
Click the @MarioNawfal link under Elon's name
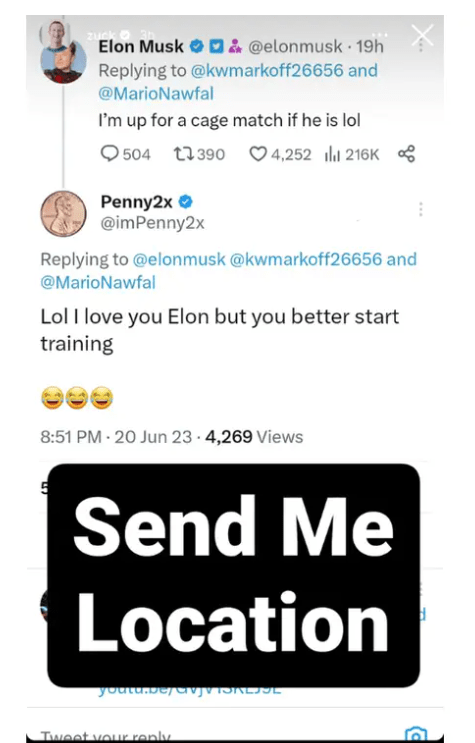pos(156,93)
